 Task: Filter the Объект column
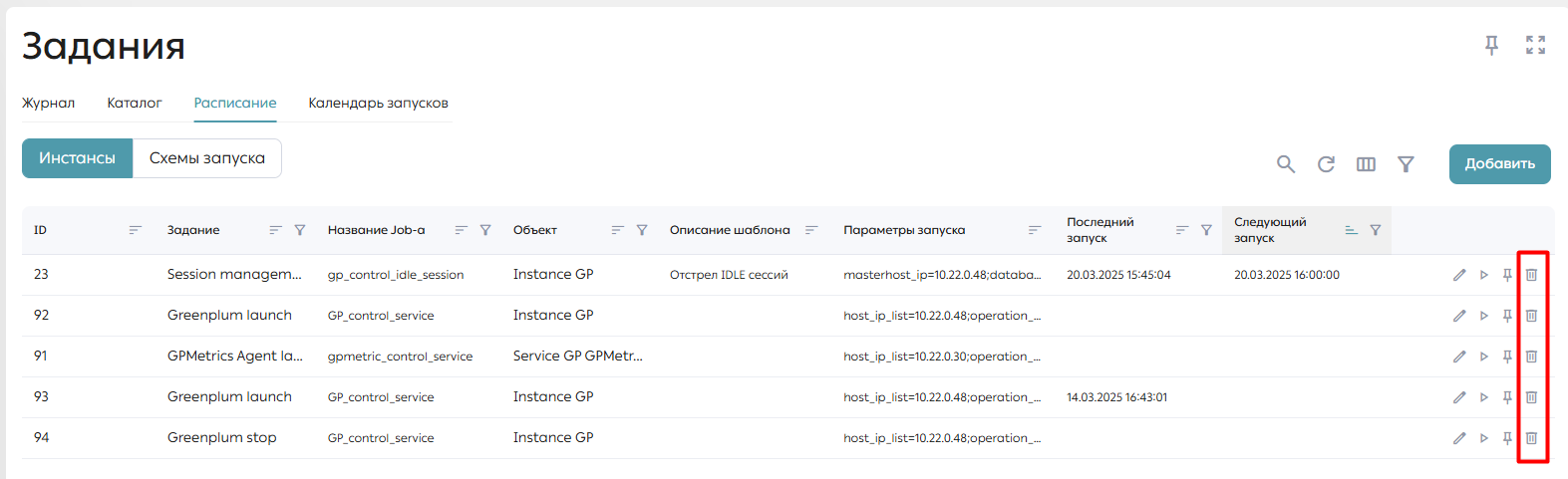[x=642, y=230]
